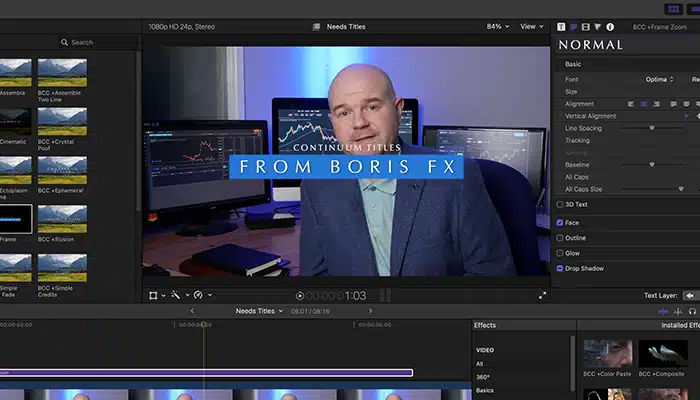This screenshot has width=700, height=400.
Task: Play the viewer with the play button
Action: coord(300,296)
